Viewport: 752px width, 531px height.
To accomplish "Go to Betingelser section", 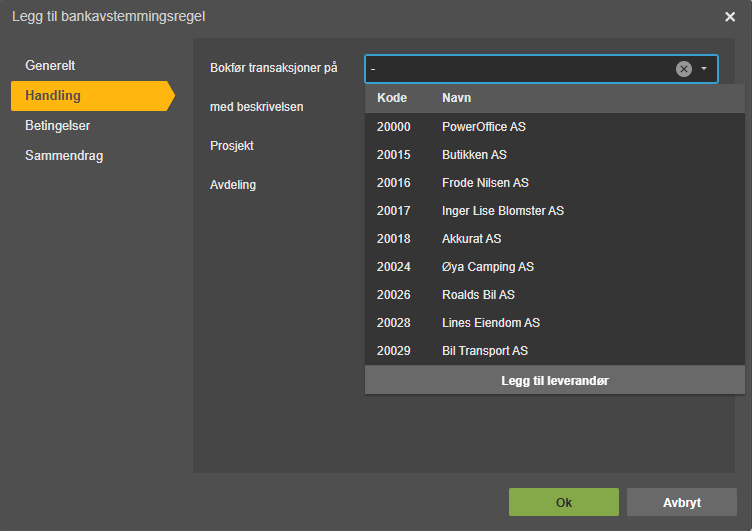I will (58, 126).
